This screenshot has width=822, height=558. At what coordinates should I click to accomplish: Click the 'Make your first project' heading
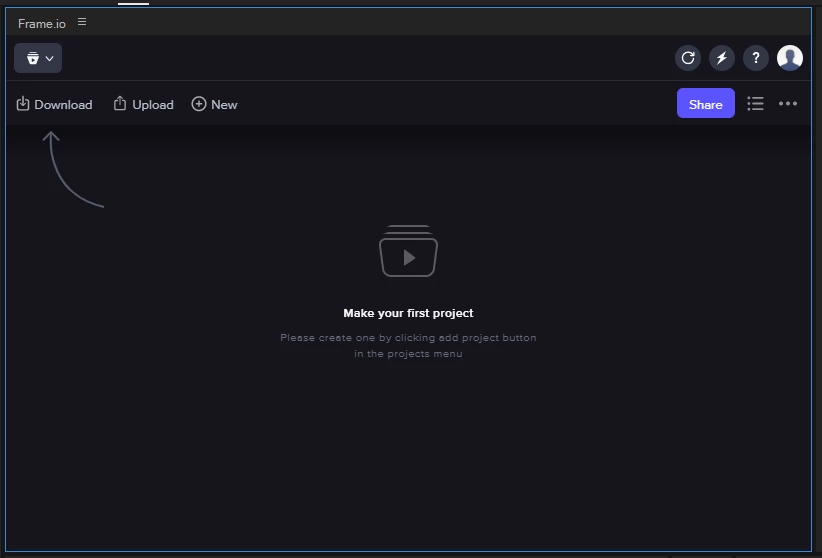(x=408, y=313)
